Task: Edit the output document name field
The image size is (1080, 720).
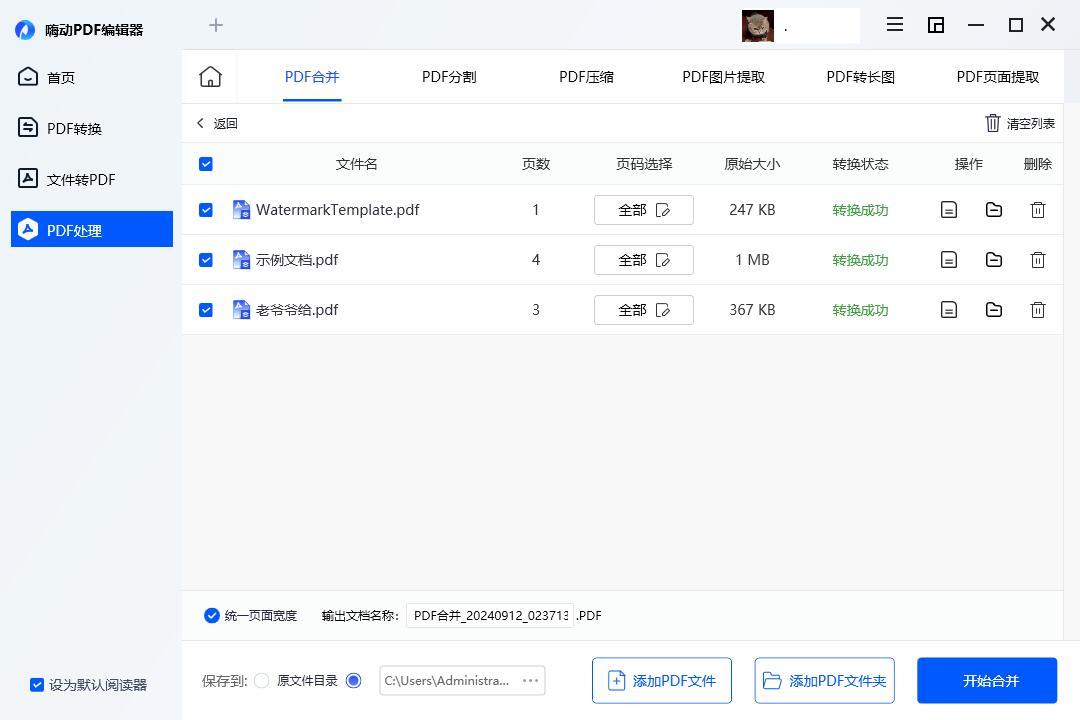Action: (490, 615)
